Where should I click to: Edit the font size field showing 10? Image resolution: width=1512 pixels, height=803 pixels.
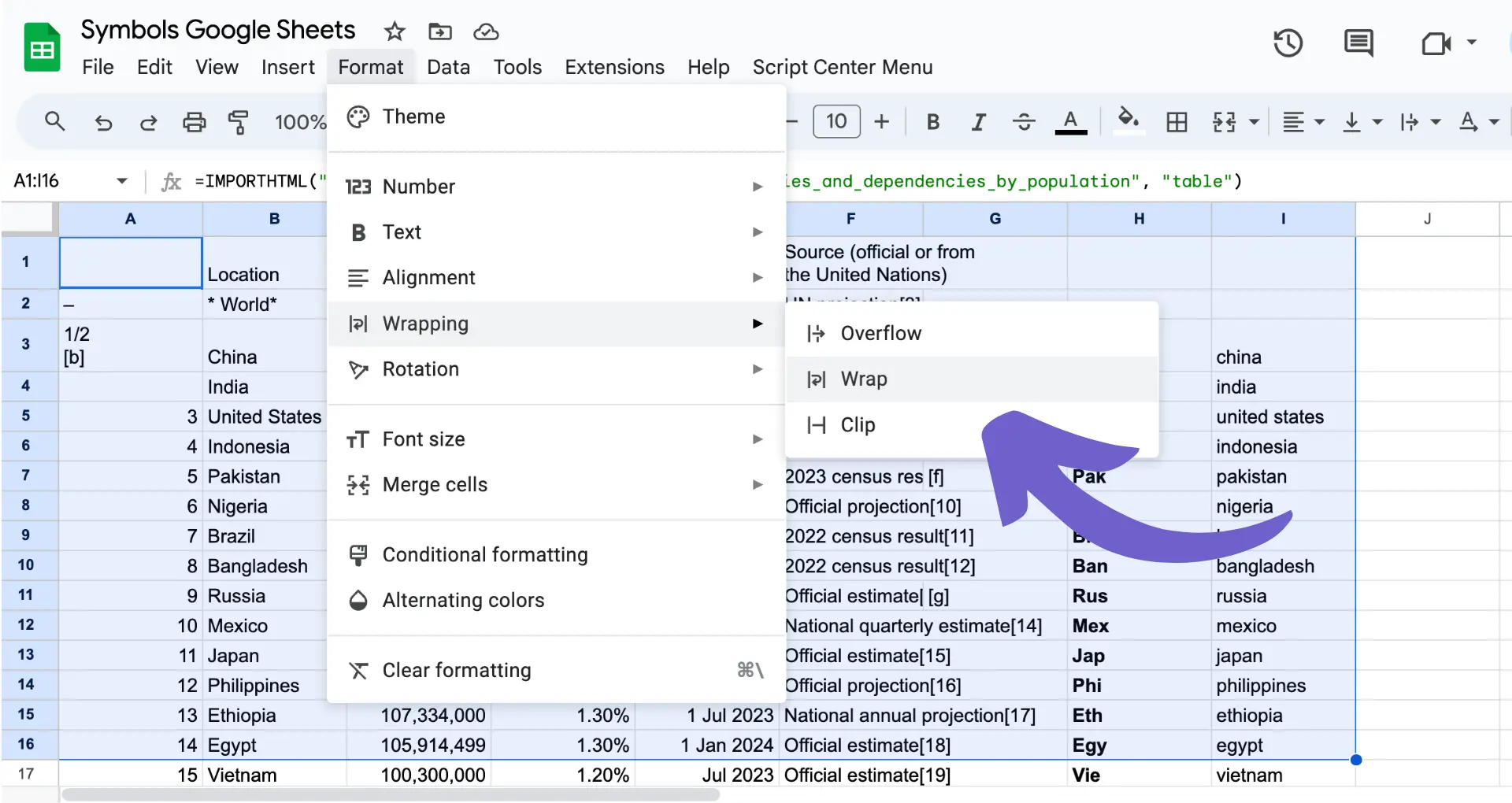pyautogui.click(x=836, y=121)
